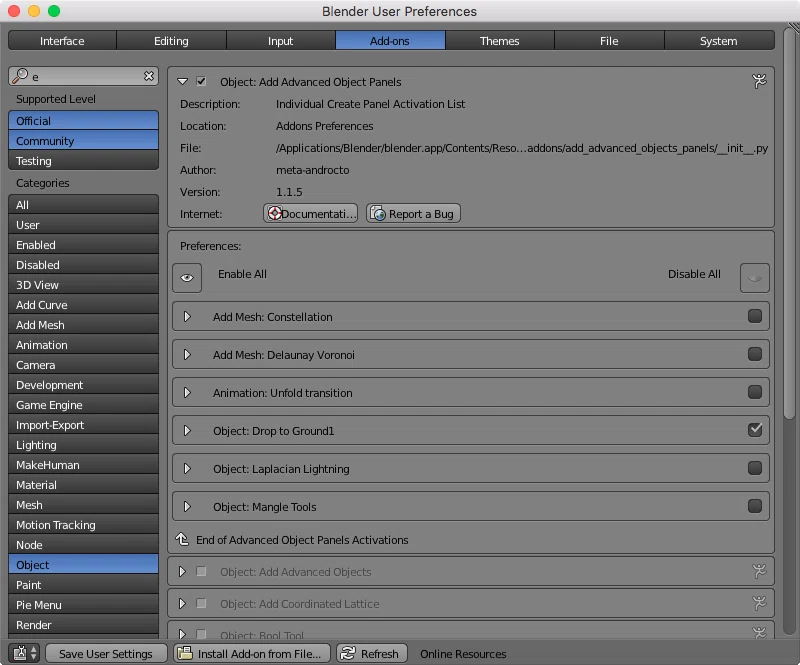Click the Disable All closed-eye icon
Viewport: 800px width, 665px height.
(x=755, y=278)
